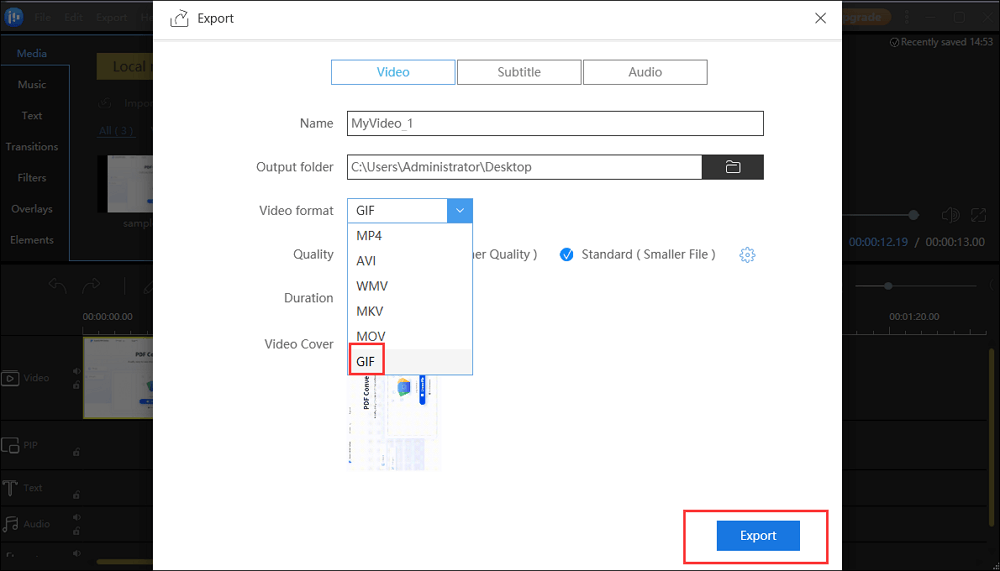
Task: Click the Name input field
Action: tap(555, 124)
